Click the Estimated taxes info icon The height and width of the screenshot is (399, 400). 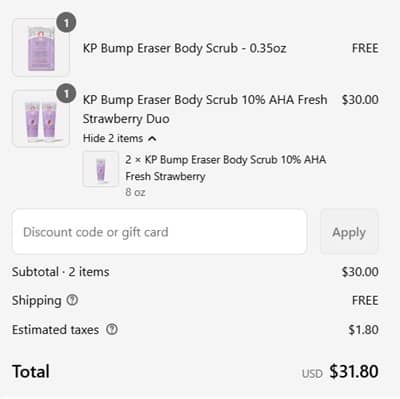click(112, 329)
